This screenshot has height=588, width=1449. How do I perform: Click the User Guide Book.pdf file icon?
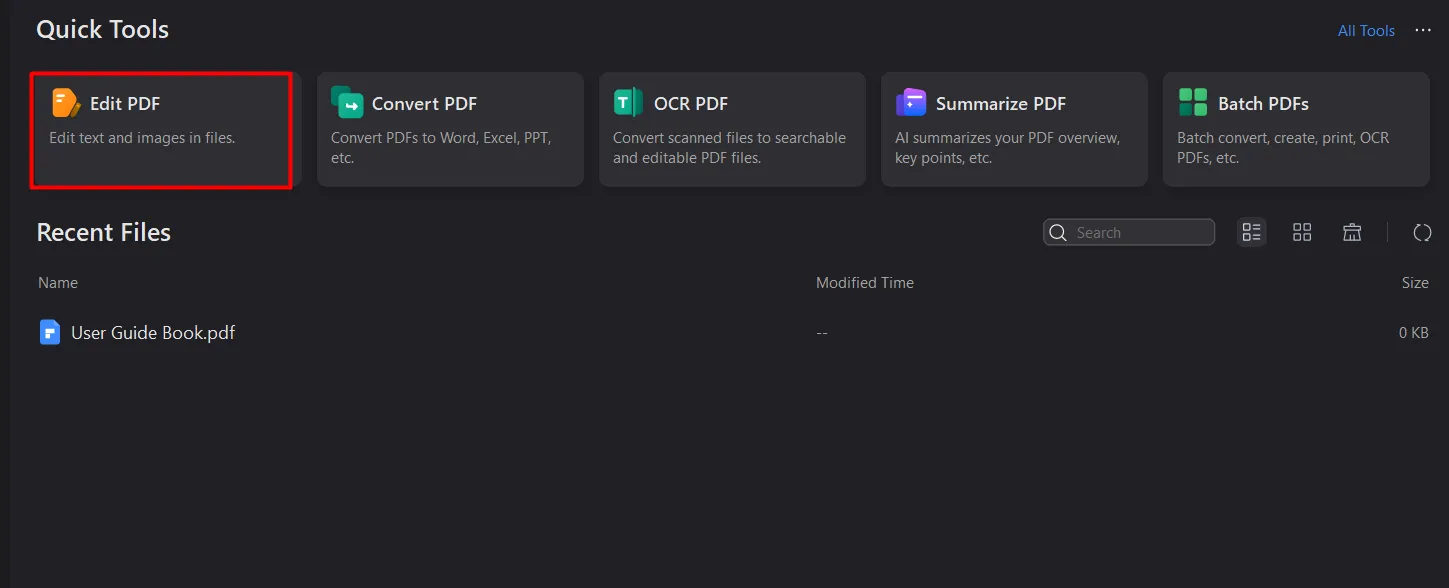[50, 332]
